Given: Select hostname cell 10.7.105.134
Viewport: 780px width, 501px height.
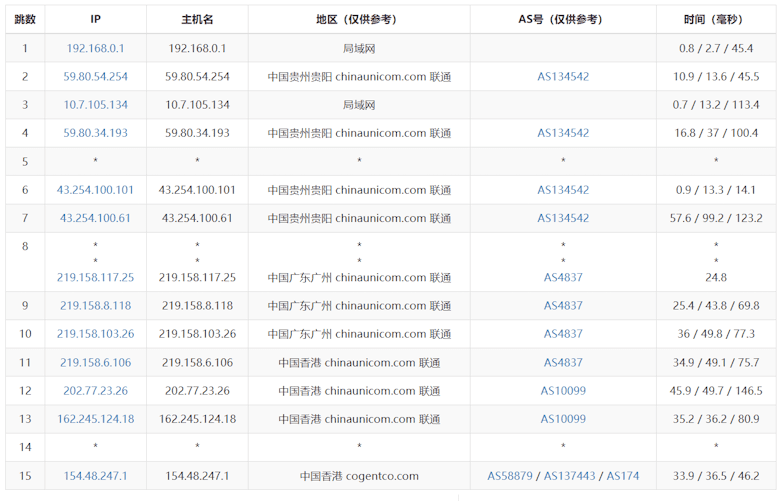Looking at the screenshot, I should (x=197, y=105).
